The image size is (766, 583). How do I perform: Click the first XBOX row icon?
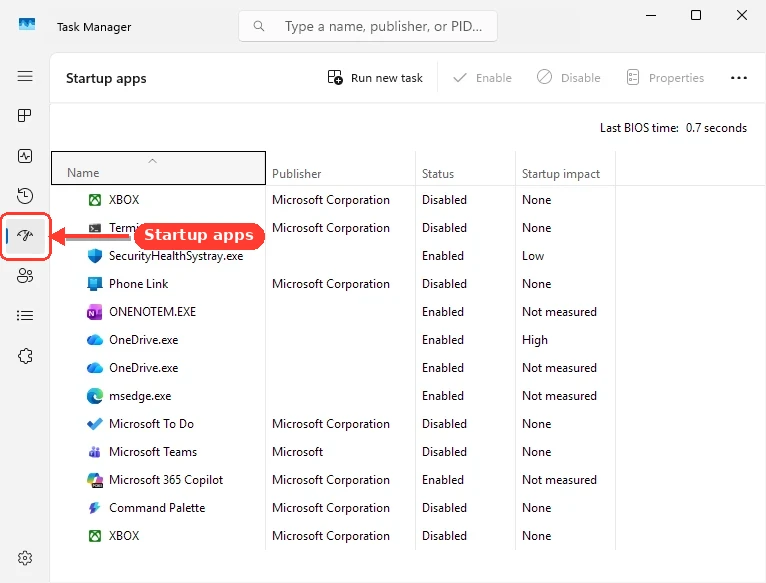(95, 200)
